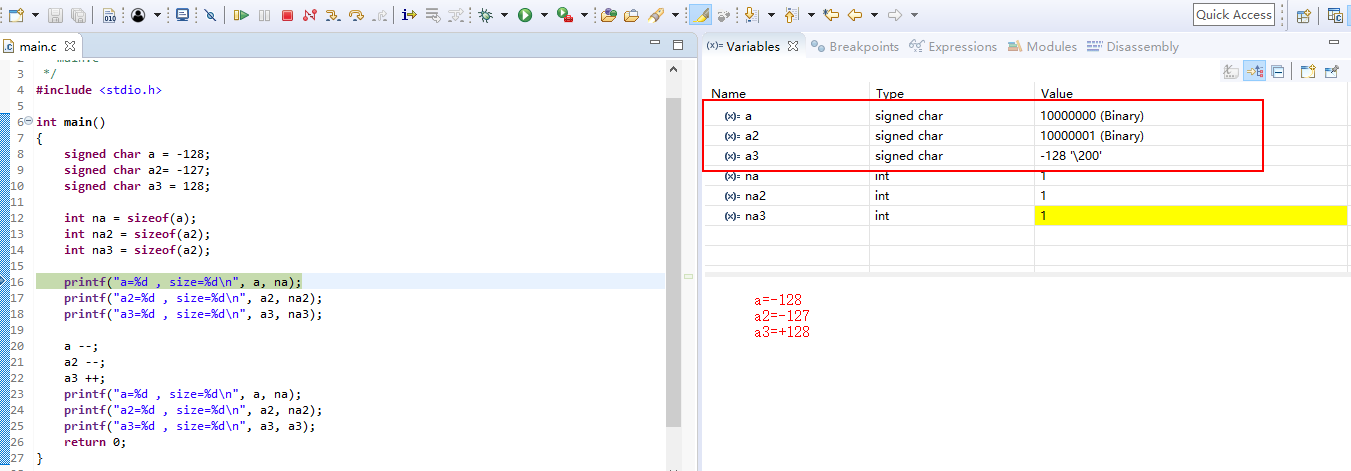Screen dimensions: 1351x471
Task: Toggle Show Logical Structure in Variables view
Action: (1254, 71)
